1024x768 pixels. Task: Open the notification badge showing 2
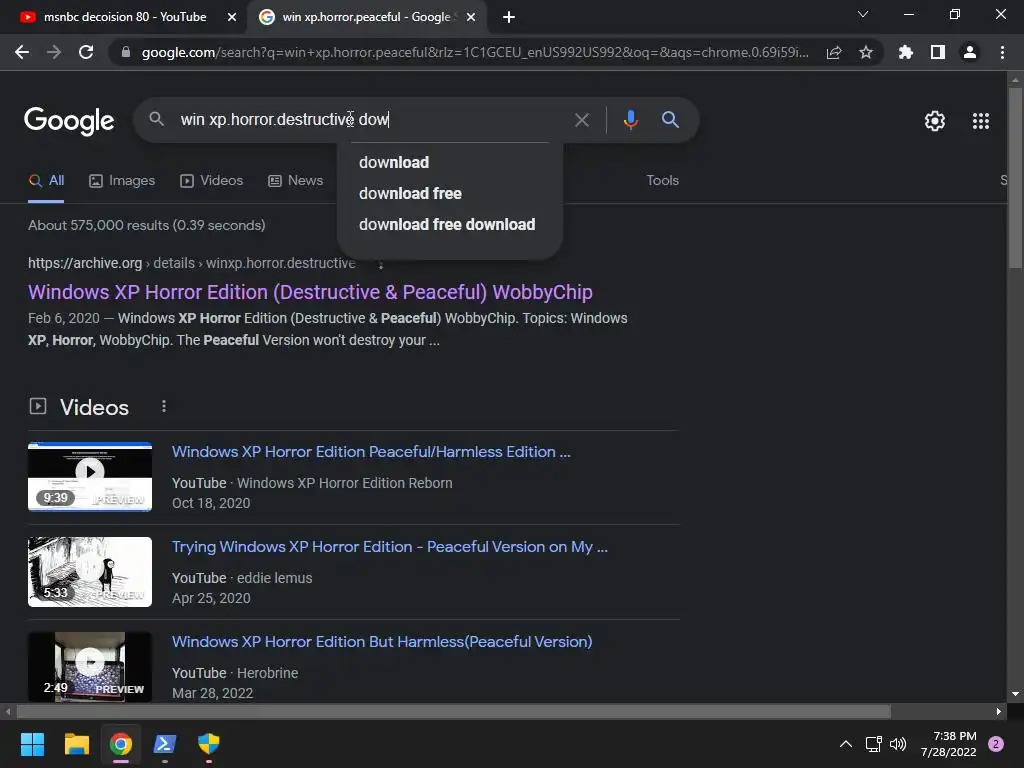(996, 744)
